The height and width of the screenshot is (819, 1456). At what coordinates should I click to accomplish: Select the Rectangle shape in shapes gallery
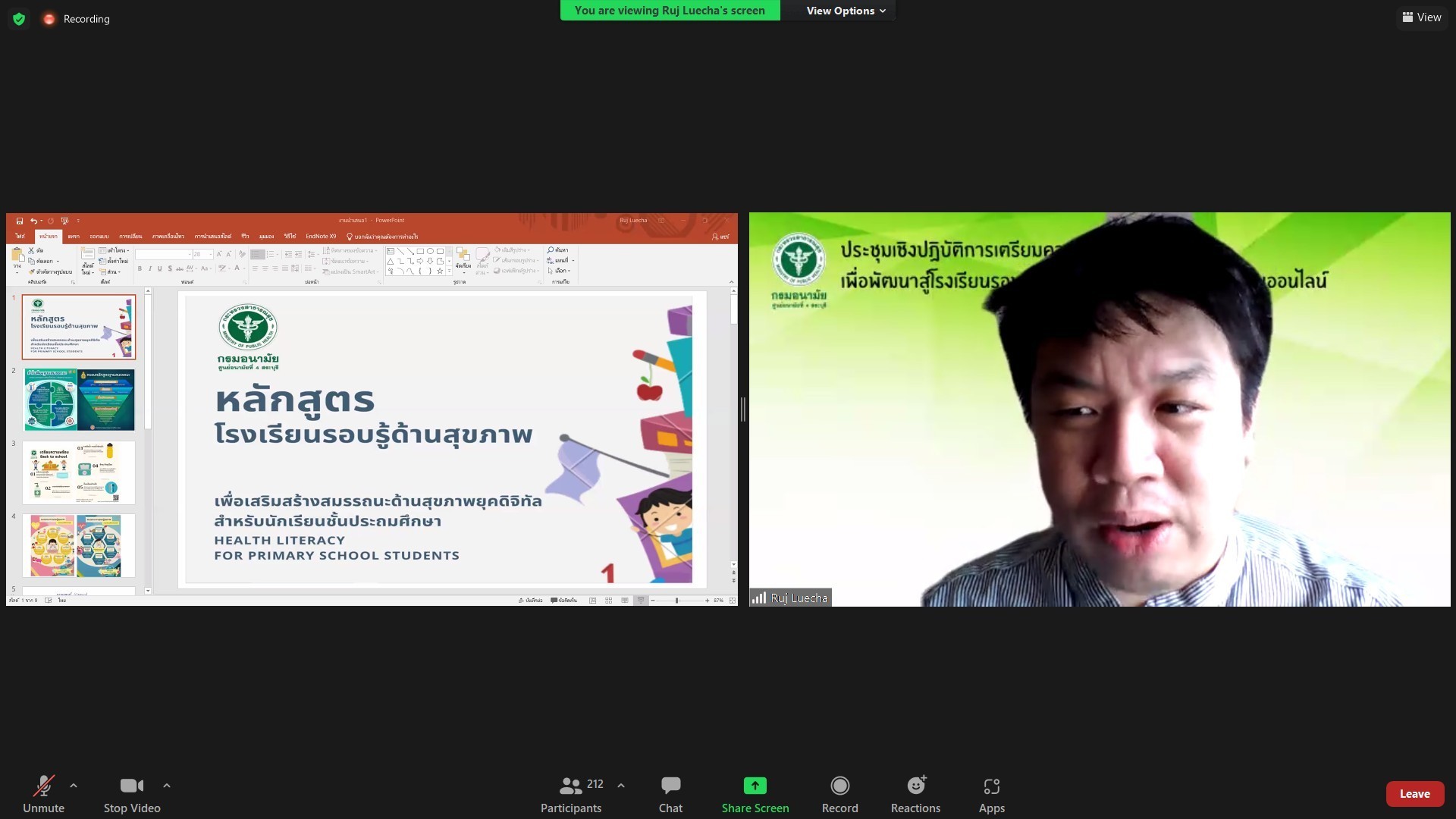coord(420,251)
